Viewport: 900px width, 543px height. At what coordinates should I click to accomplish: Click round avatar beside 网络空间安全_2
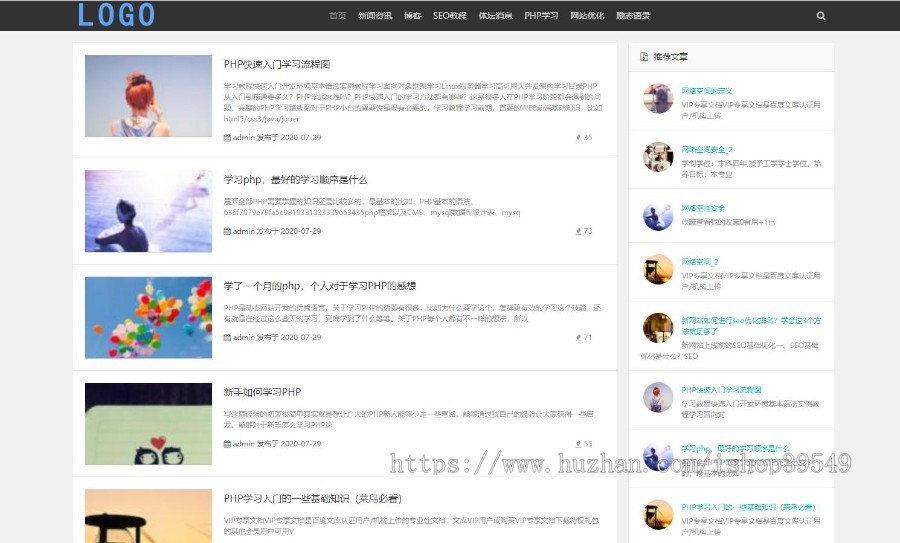(x=658, y=157)
